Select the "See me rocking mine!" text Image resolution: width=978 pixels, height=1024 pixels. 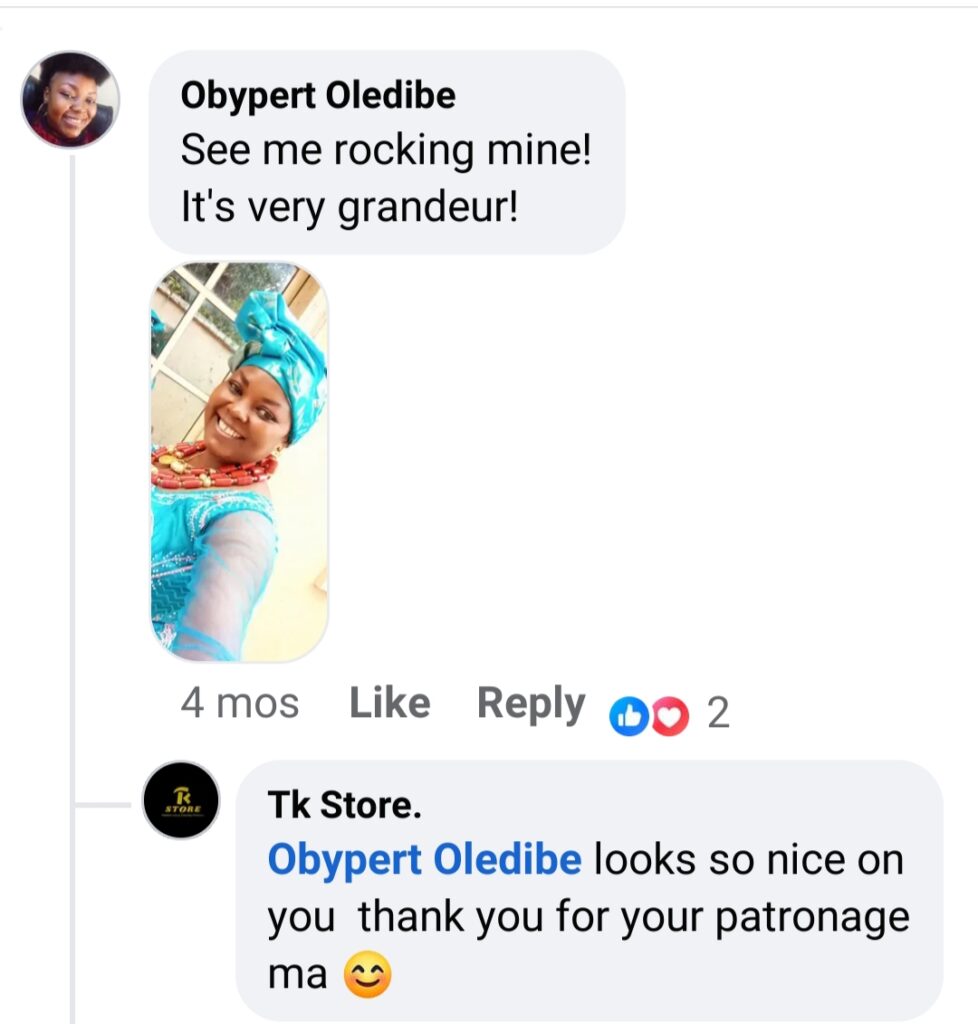[x=386, y=151]
